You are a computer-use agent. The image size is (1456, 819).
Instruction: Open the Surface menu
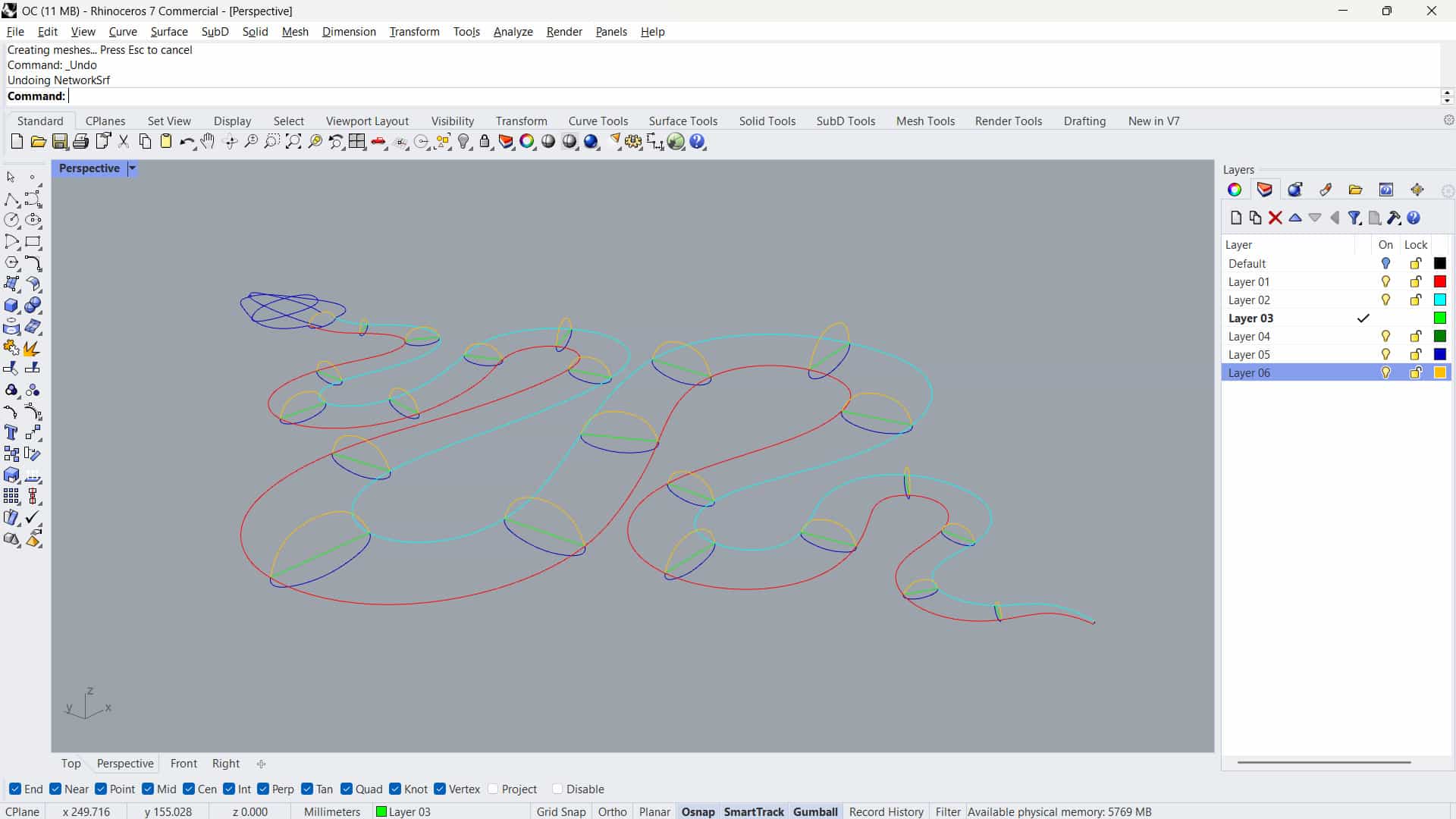(169, 31)
